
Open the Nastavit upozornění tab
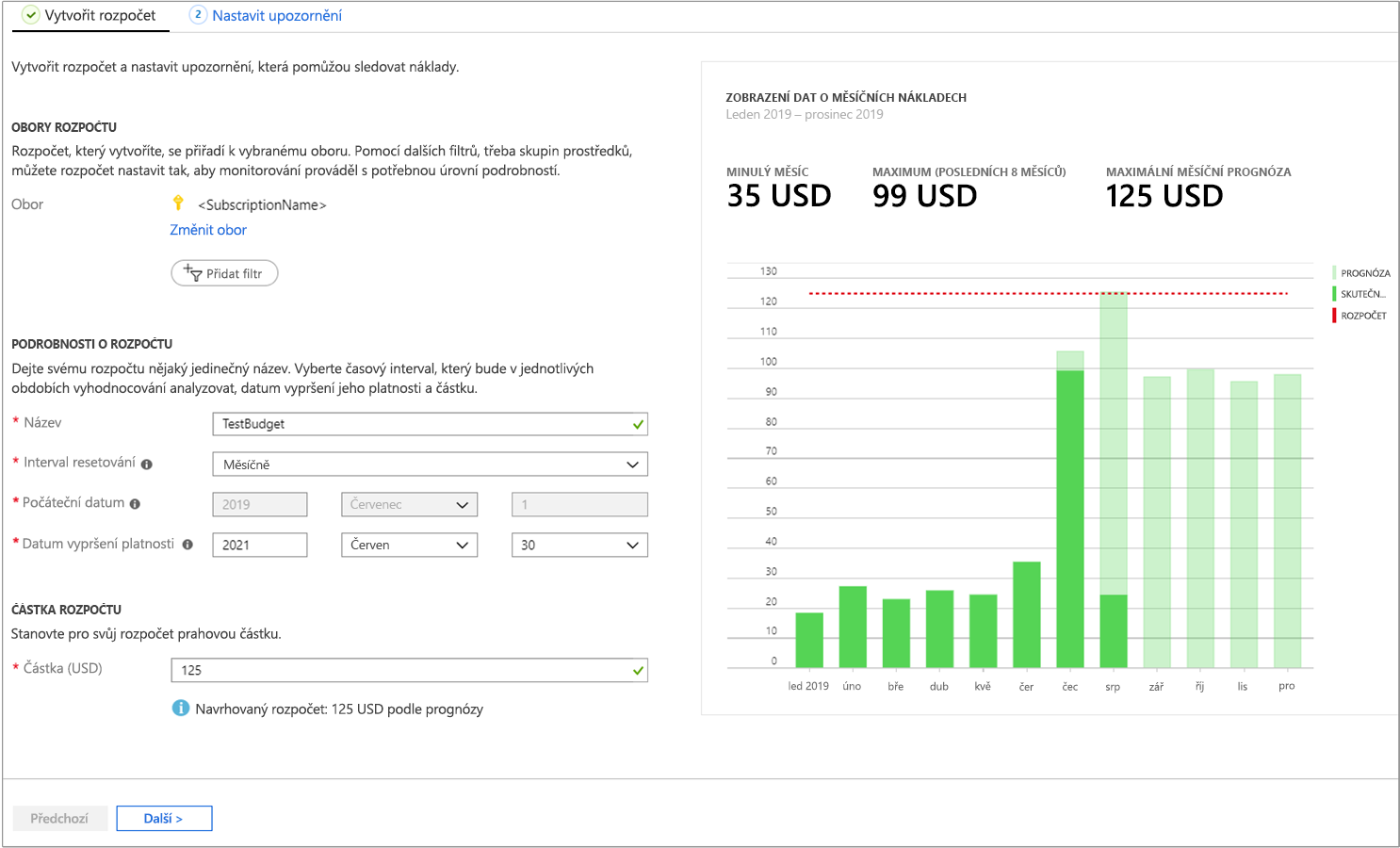(x=267, y=16)
